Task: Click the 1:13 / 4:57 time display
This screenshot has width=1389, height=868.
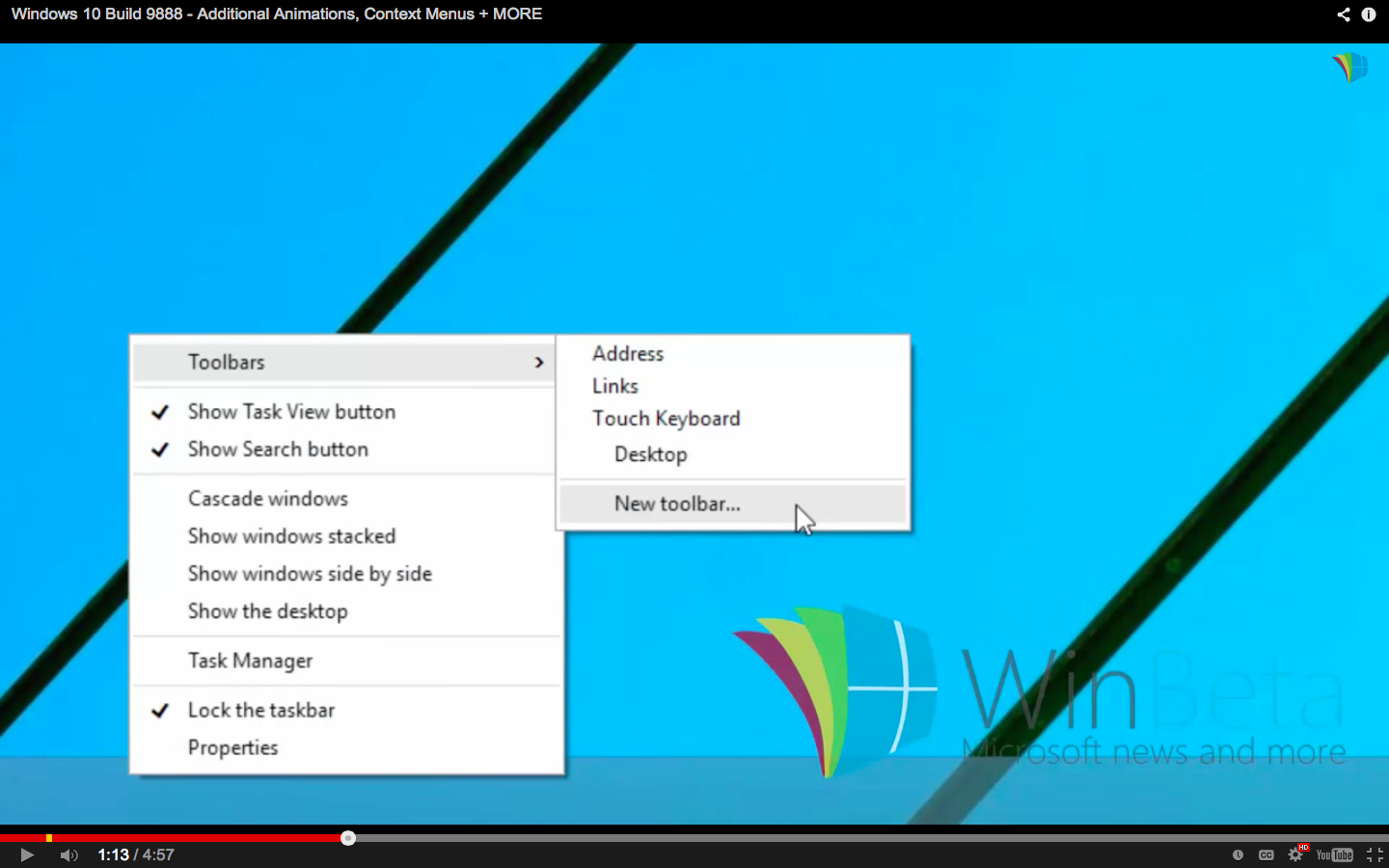Action: click(x=136, y=854)
